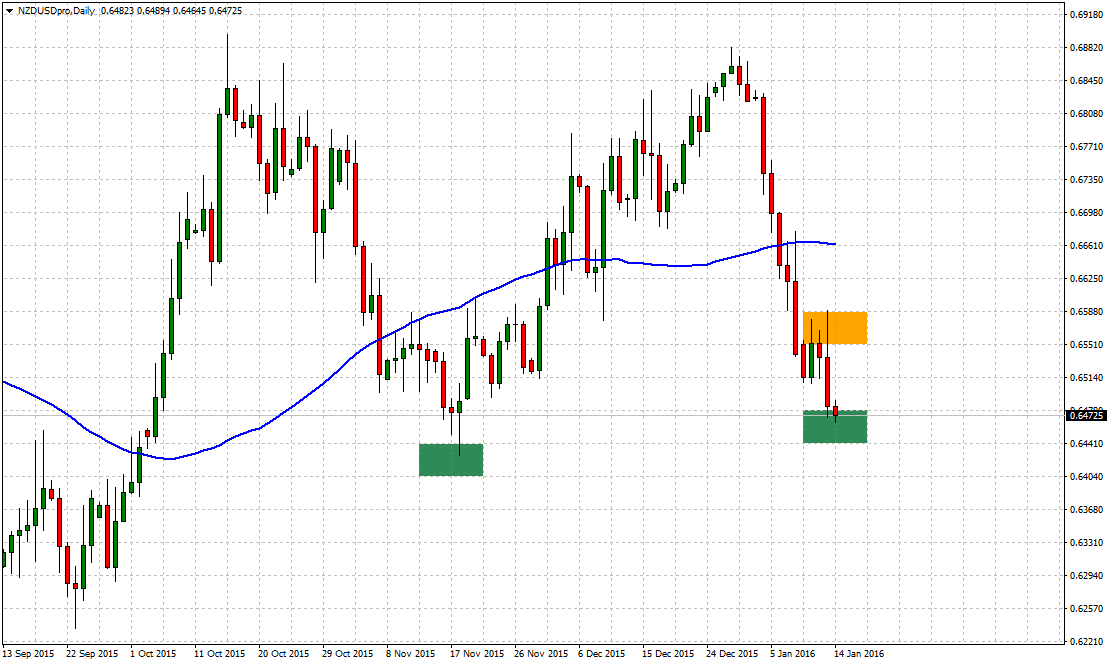Click the 5 Jan 2016 date label
This screenshot has height=665, width=1107.
(x=794, y=654)
